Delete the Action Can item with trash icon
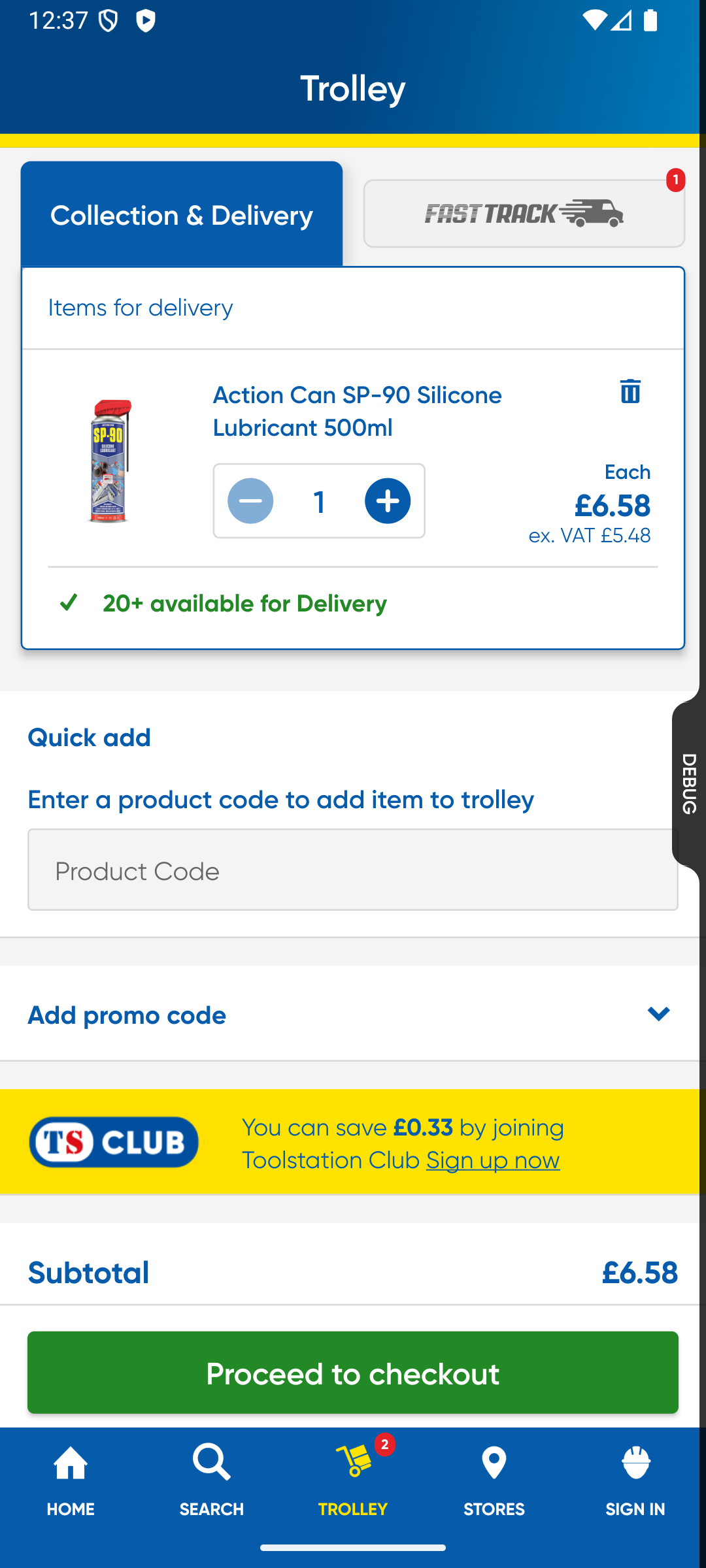 click(x=630, y=391)
